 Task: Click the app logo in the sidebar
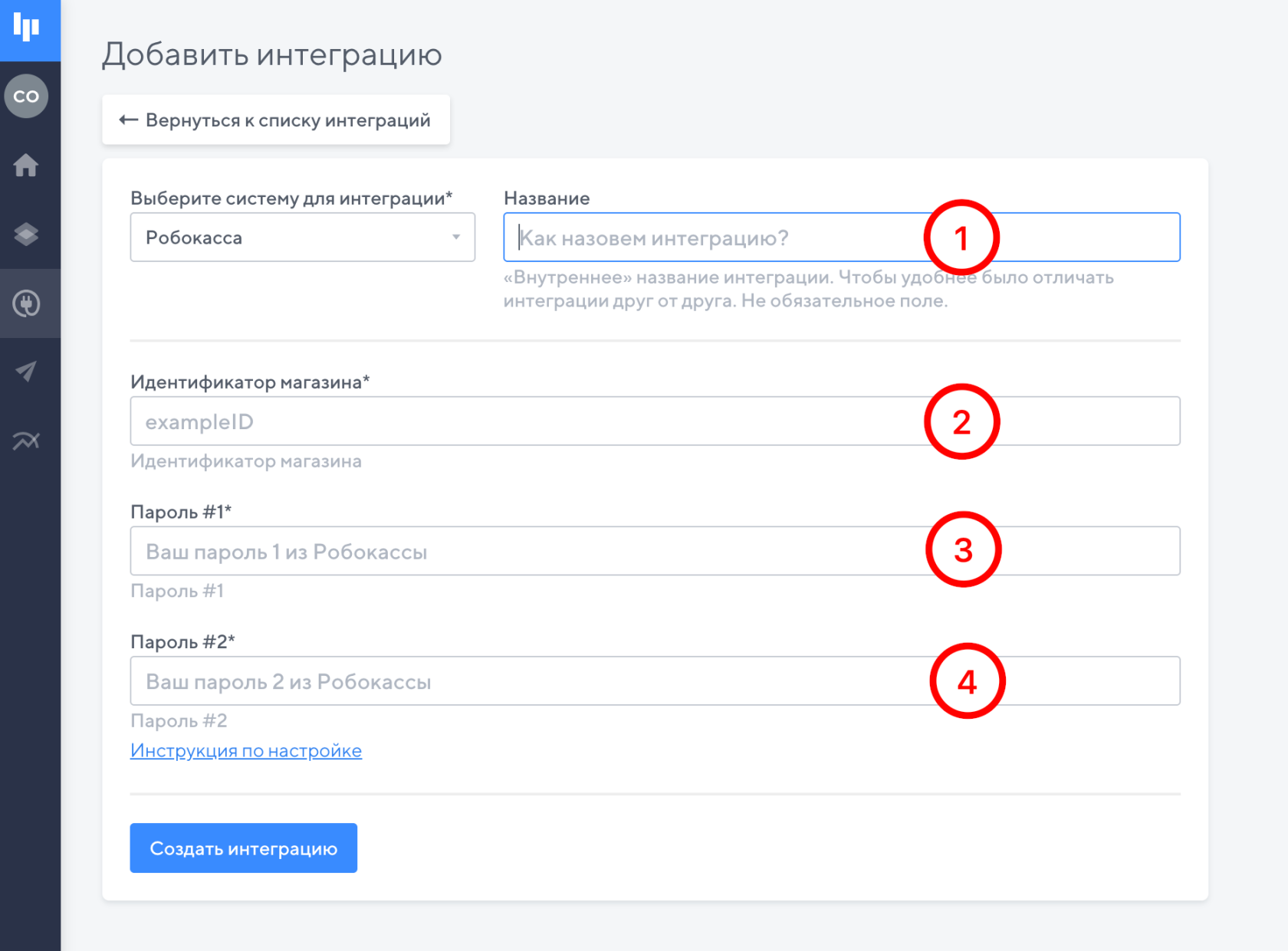27,28
